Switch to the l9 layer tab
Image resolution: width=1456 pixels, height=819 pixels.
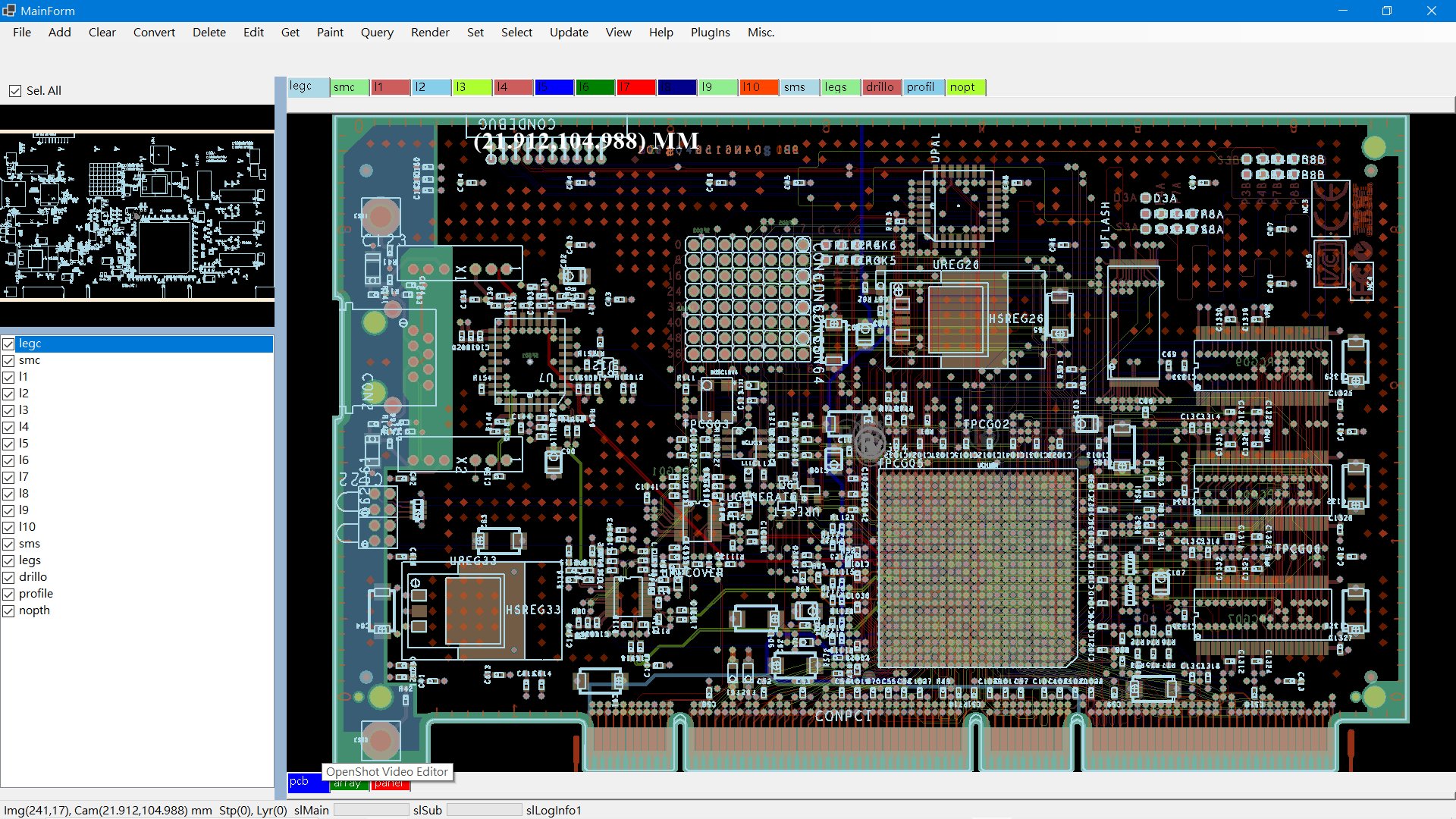pos(718,87)
